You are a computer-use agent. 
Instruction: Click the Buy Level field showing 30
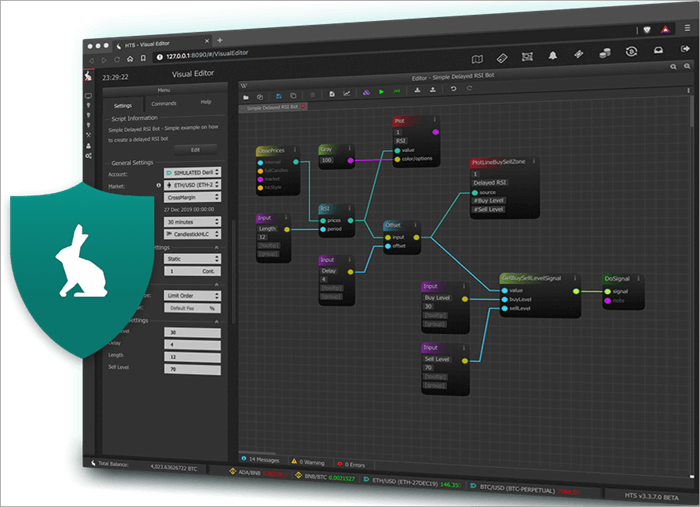pyautogui.click(x=192, y=332)
